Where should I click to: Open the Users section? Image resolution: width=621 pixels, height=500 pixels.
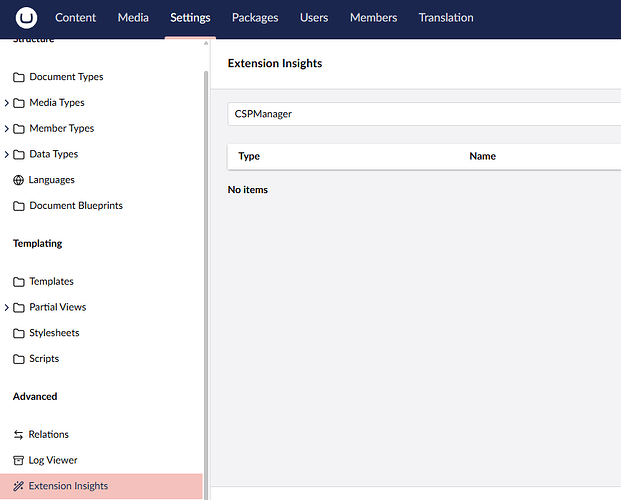click(x=314, y=18)
